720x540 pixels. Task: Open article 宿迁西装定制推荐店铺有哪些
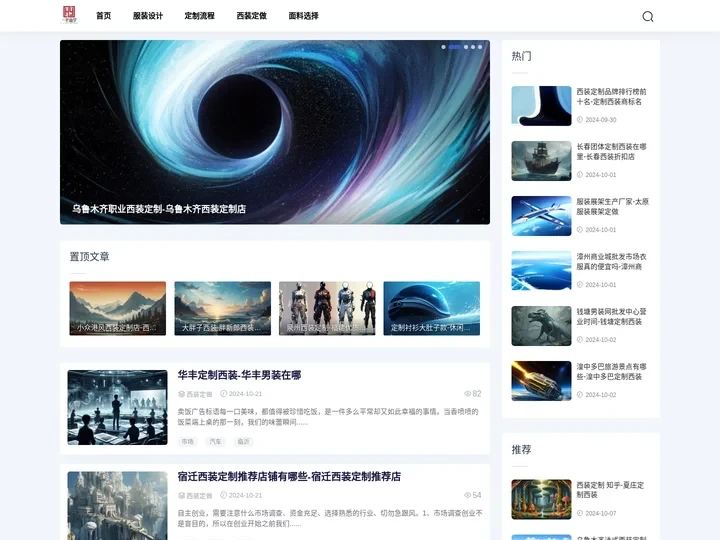pos(289,477)
